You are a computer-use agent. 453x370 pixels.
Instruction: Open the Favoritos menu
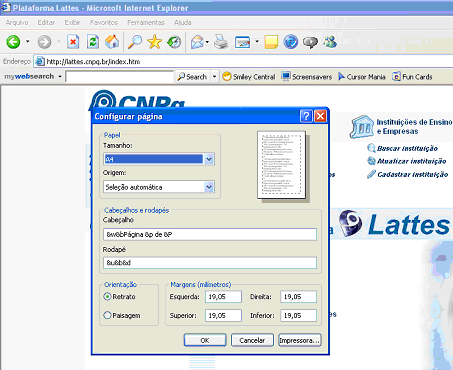(x=104, y=22)
